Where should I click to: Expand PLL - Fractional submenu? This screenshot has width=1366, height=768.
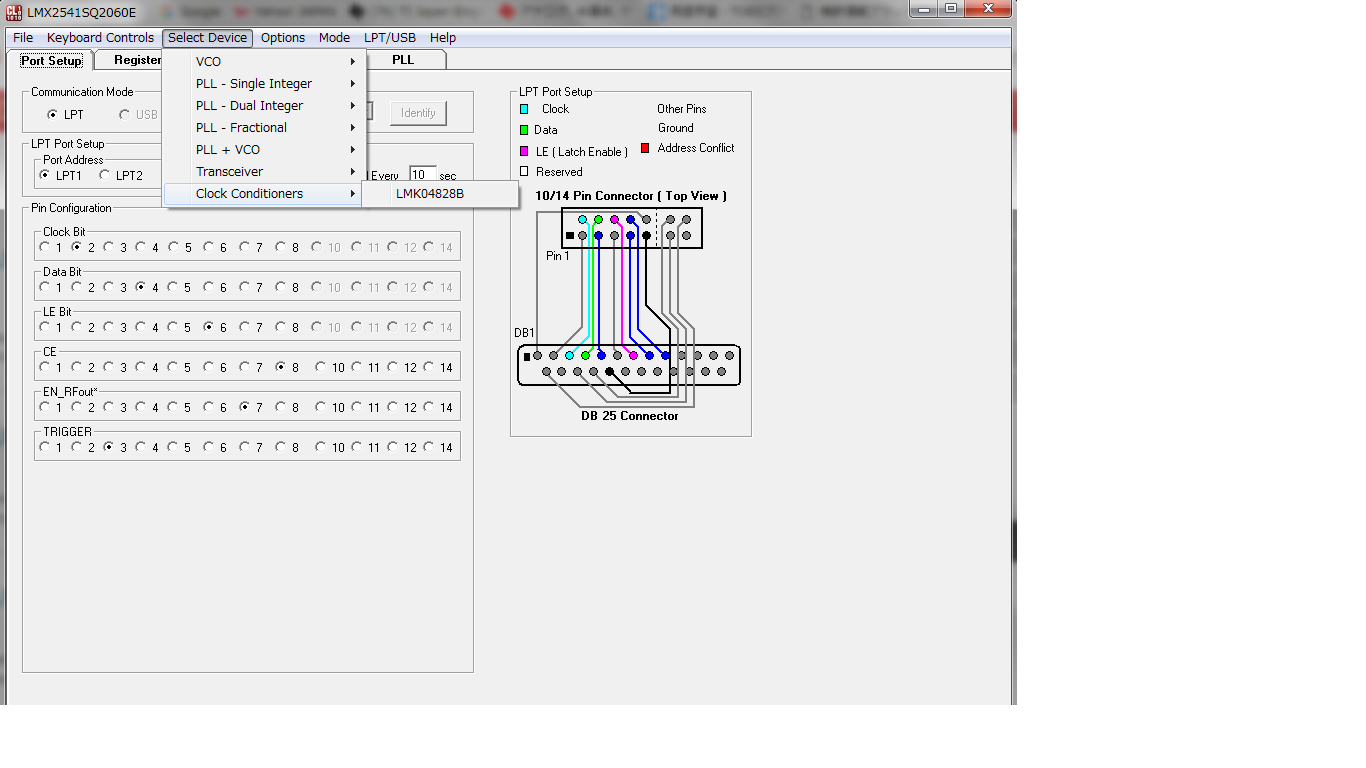[x=265, y=128]
